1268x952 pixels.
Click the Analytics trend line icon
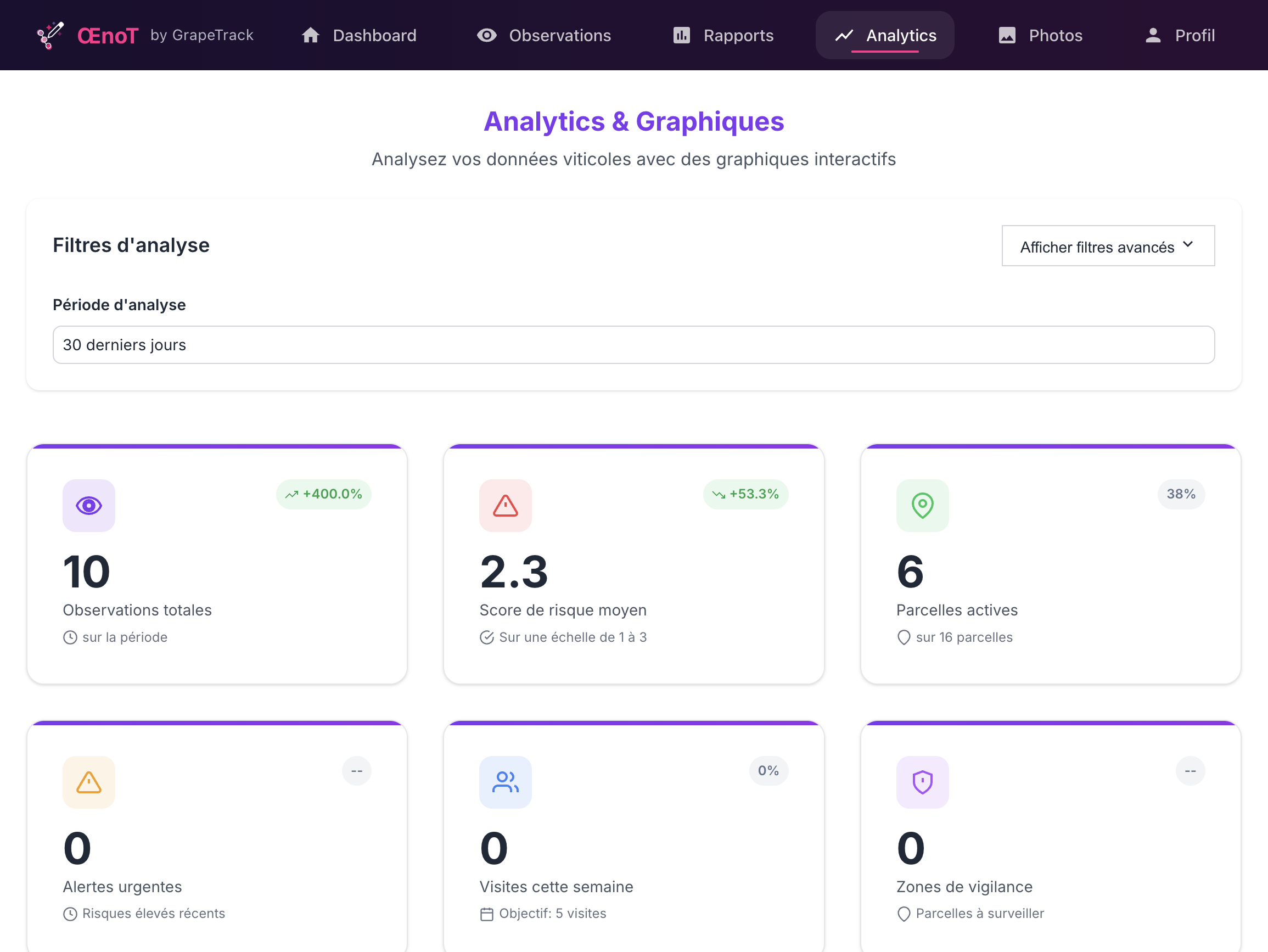click(844, 36)
